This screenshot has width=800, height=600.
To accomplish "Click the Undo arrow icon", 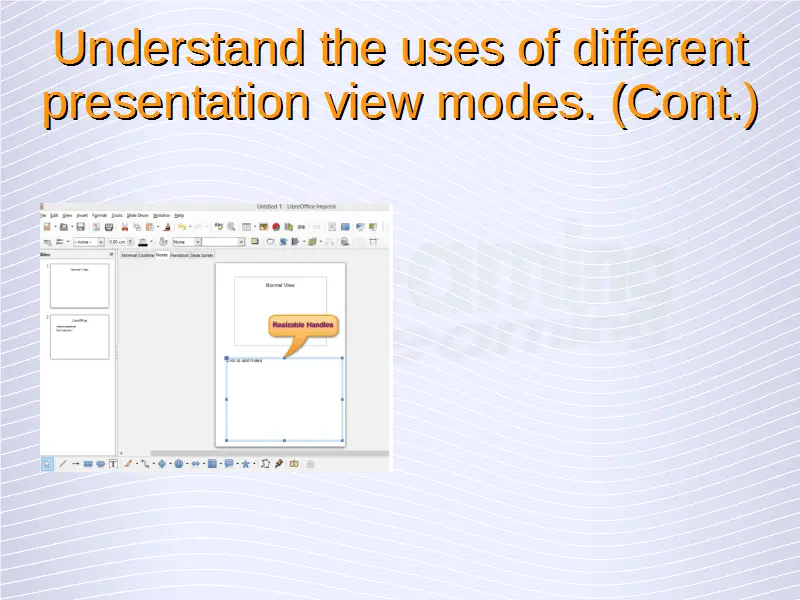I will 181,227.
